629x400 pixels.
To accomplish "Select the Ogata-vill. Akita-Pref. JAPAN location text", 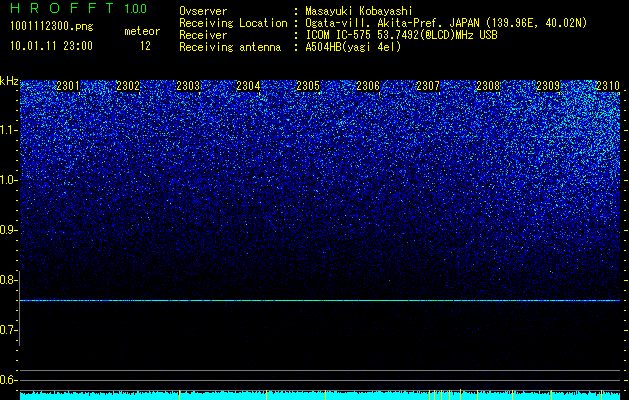I will pyautogui.click(x=446, y=23).
